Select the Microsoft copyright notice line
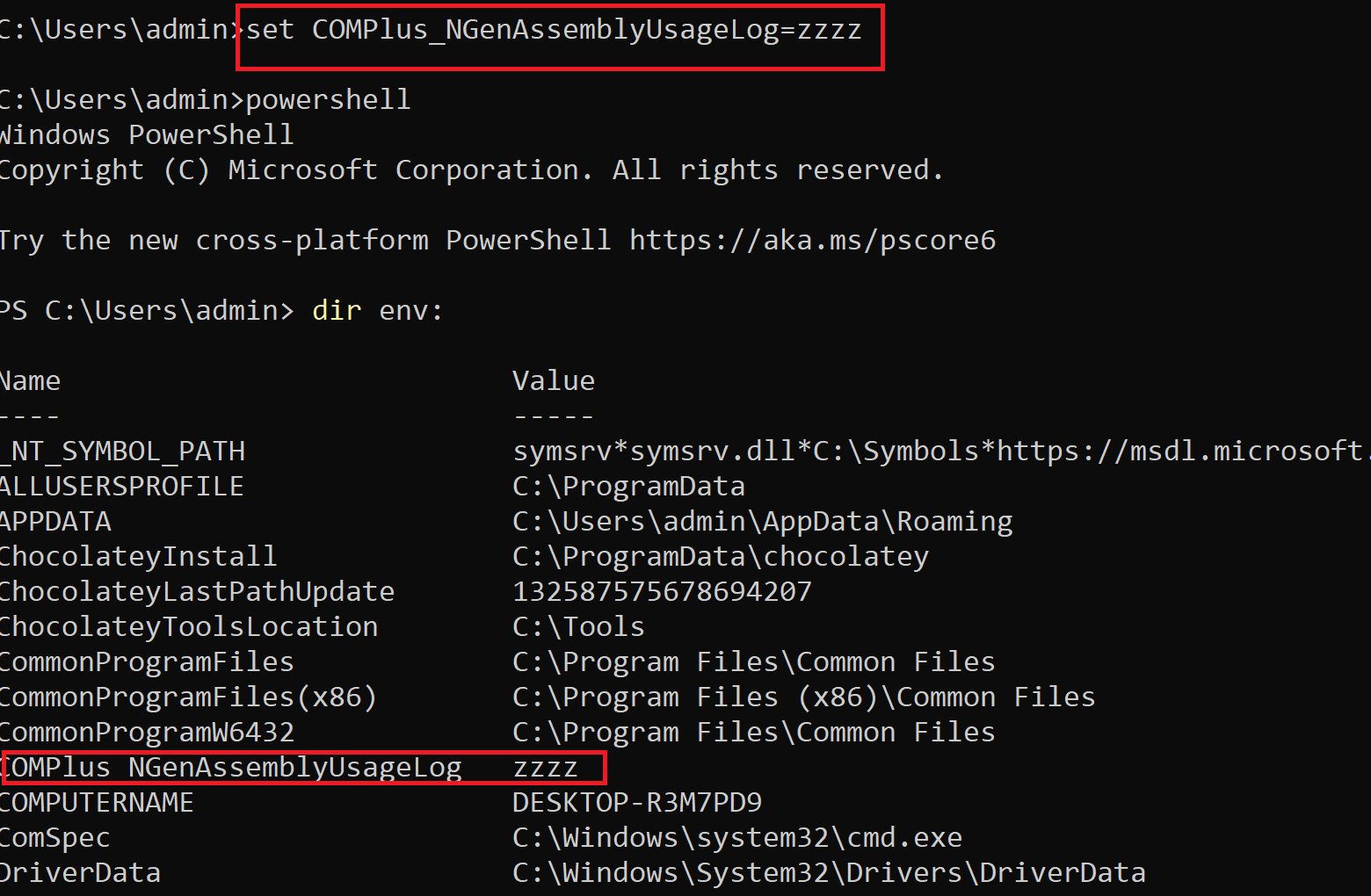 coord(470,169)
